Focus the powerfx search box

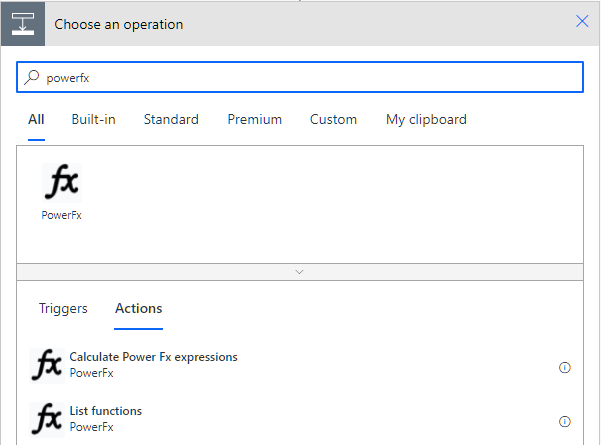(x=300, y=77)
